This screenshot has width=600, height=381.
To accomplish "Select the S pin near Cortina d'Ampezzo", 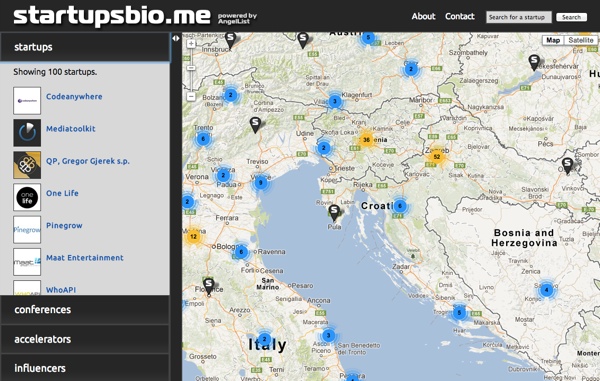I will (x=255, y=125).
